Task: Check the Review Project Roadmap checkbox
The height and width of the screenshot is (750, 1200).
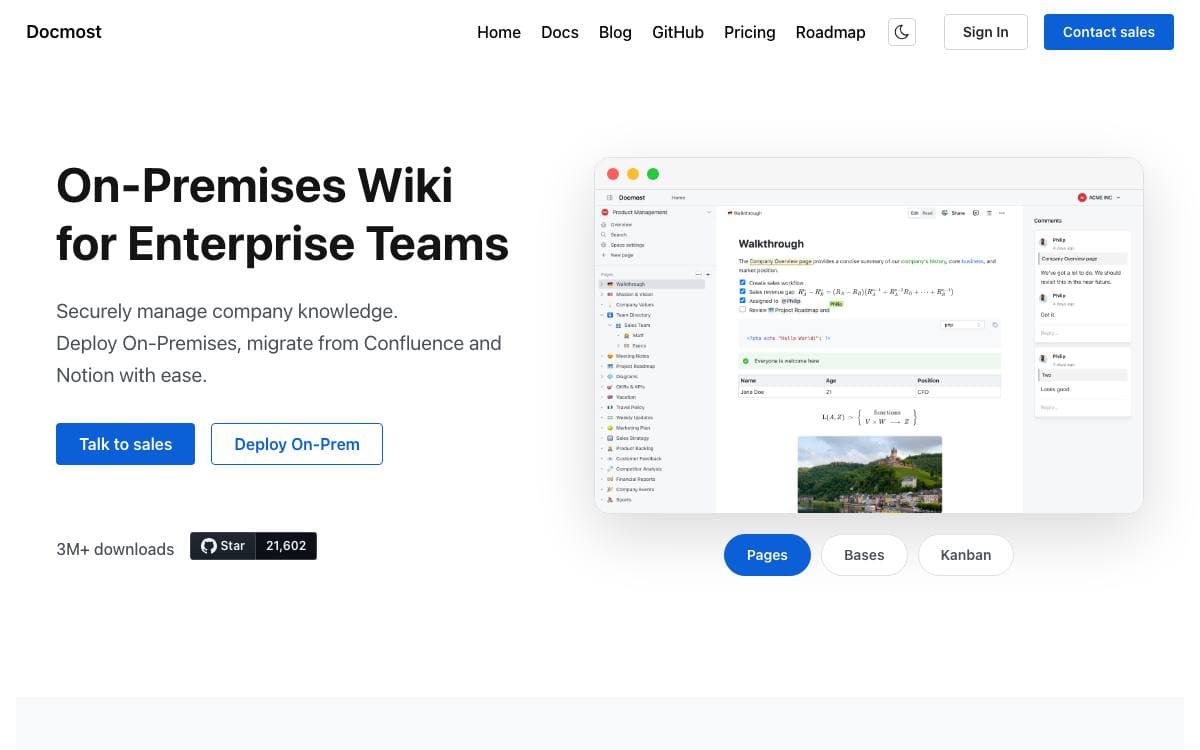Action: tap(742, 309)
